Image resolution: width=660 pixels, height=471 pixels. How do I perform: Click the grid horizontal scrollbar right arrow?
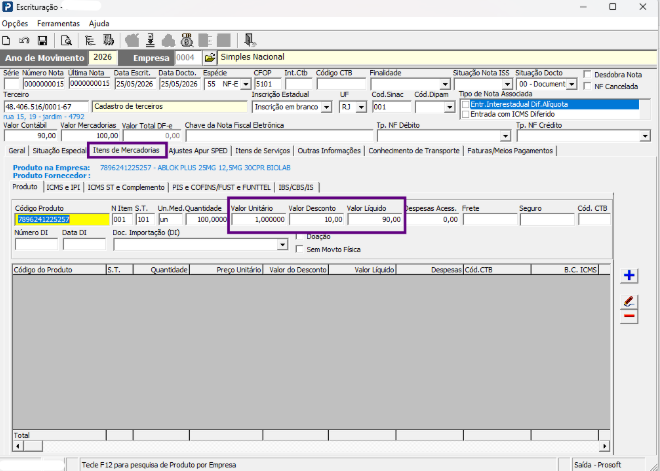pyautogui.click(x=604, y=446)
